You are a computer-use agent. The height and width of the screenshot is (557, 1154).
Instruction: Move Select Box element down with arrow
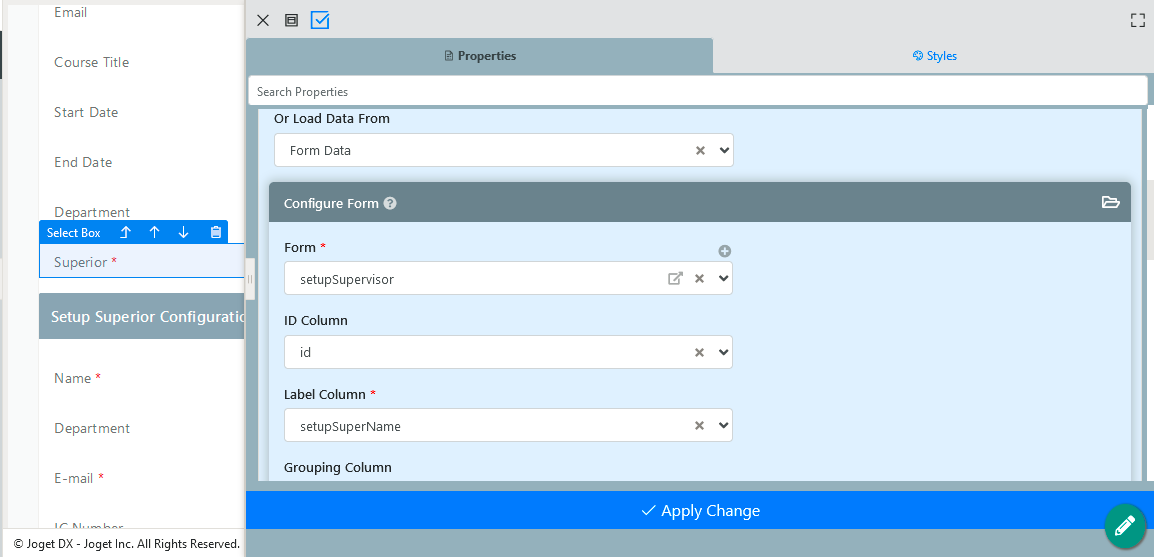click(x=183, y=232)
